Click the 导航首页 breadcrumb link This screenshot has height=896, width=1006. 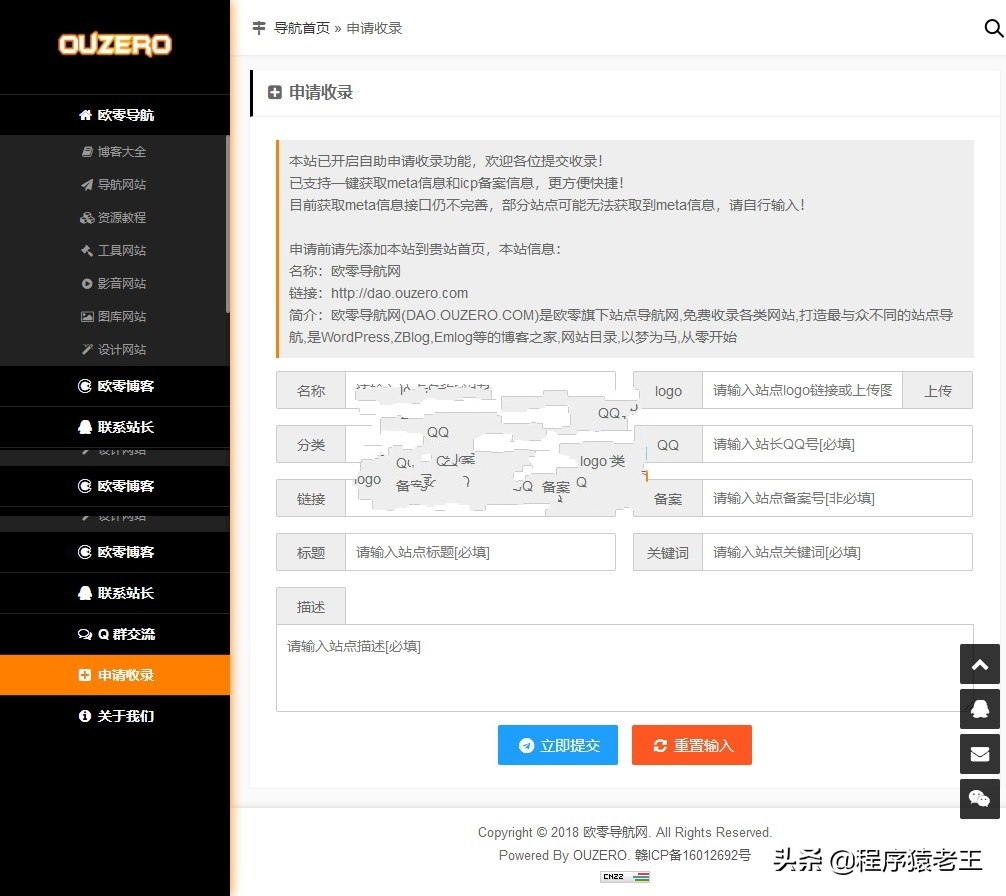pos(302,28)
